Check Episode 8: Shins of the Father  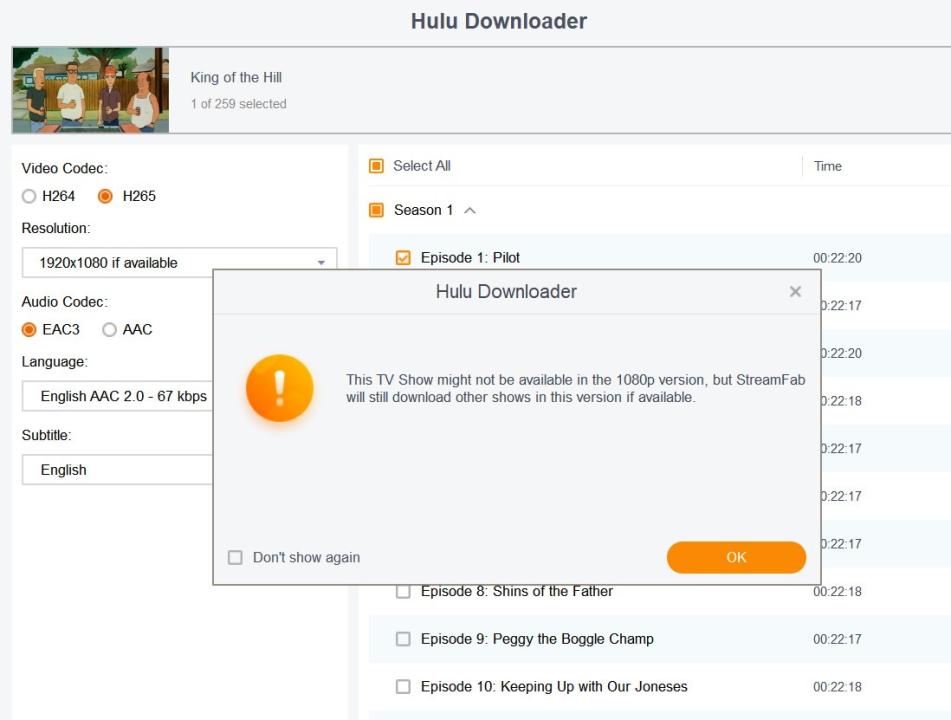403,591
